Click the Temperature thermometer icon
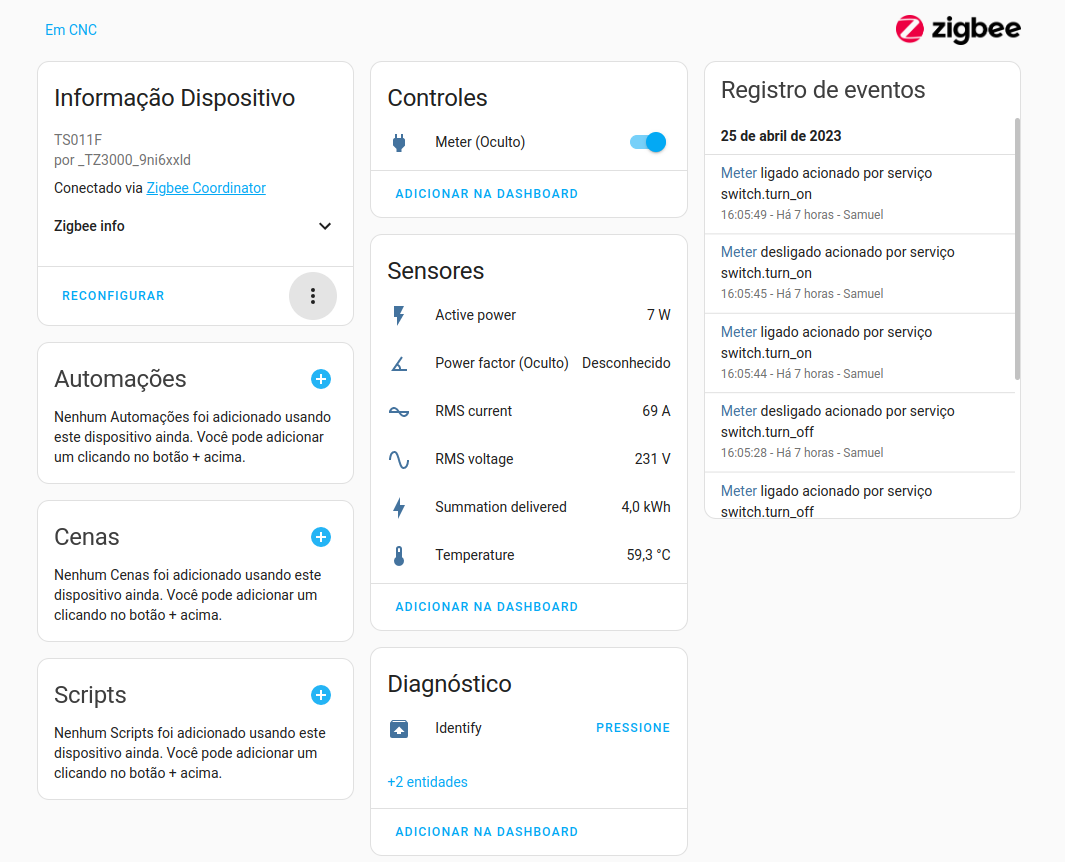Image resolution: width=1065 pixels, height=862 pixels. pyautogui.click(x=399, y=555)
